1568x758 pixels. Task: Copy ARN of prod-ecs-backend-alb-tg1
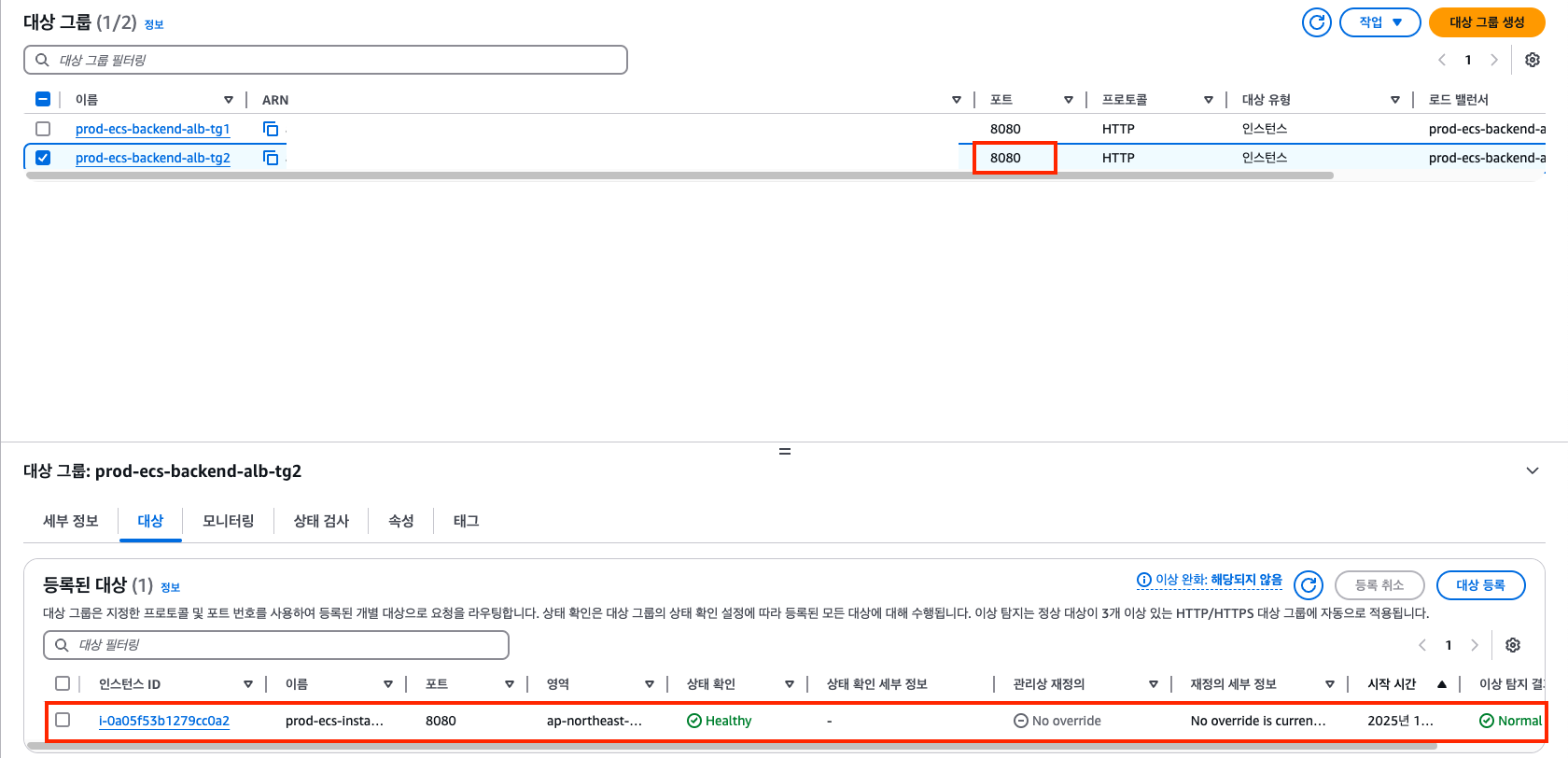[271, 129]
